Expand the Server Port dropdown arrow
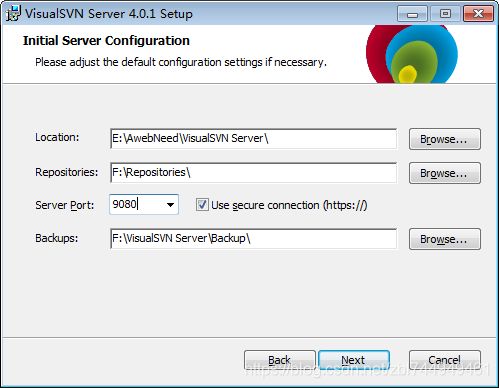This screenshot has width=499, height=388. point(170,205)
